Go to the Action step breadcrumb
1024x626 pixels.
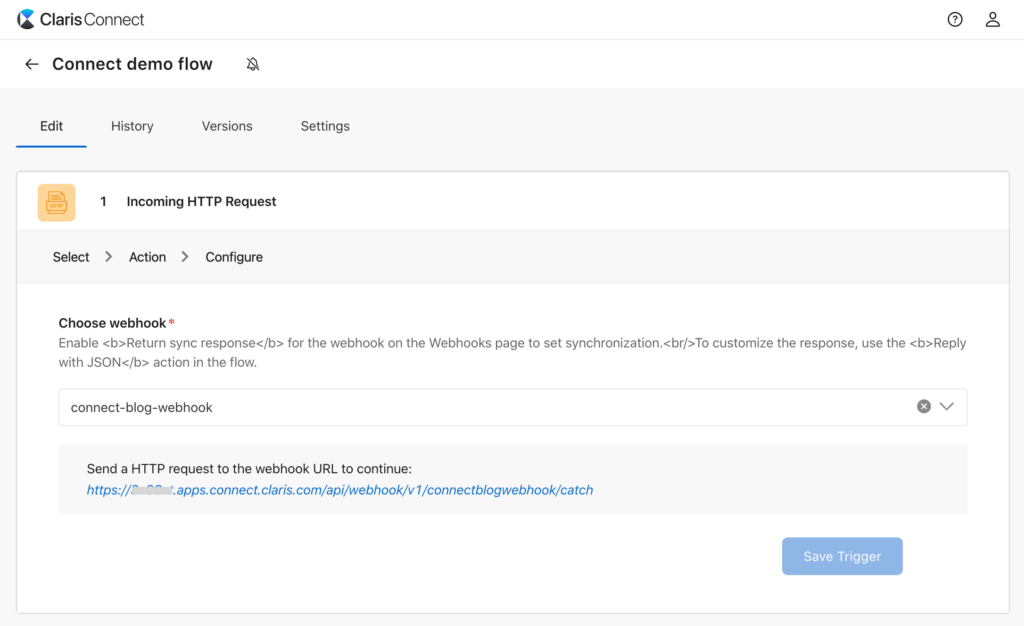pos(147,257)
